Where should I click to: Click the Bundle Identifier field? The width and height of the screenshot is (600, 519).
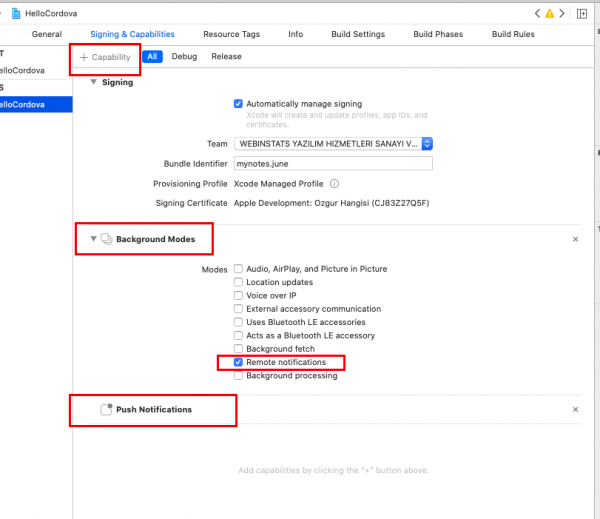click(x=333, y=163)
